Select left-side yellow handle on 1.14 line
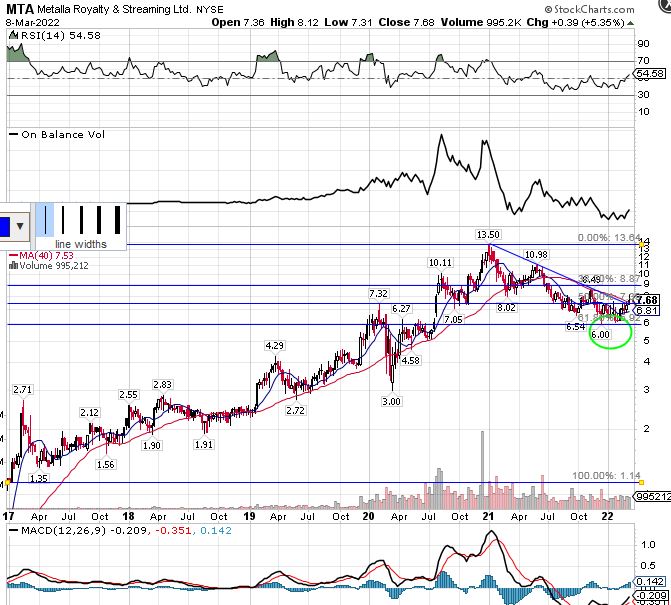 (x=7, y=483)
